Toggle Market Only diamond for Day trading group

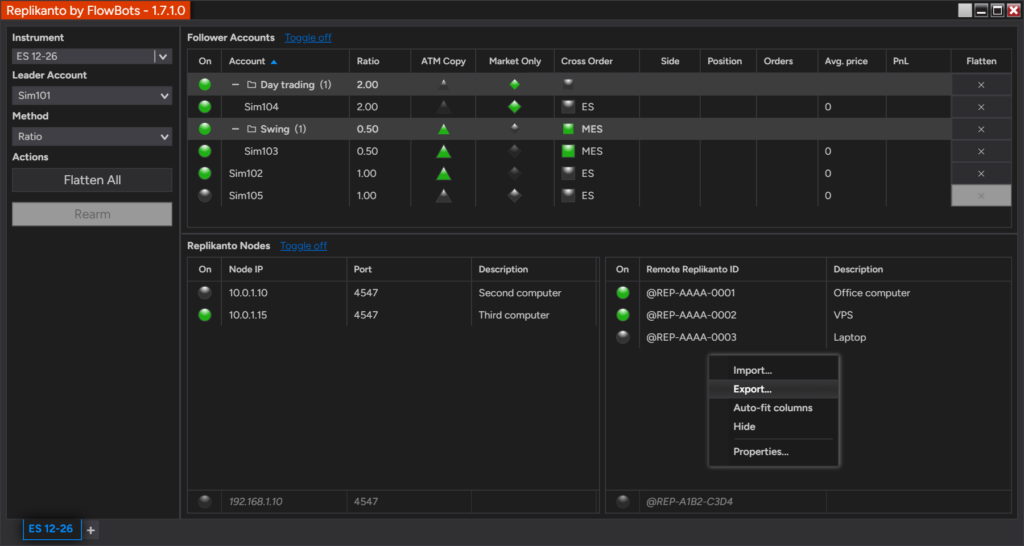pos(515,84)
